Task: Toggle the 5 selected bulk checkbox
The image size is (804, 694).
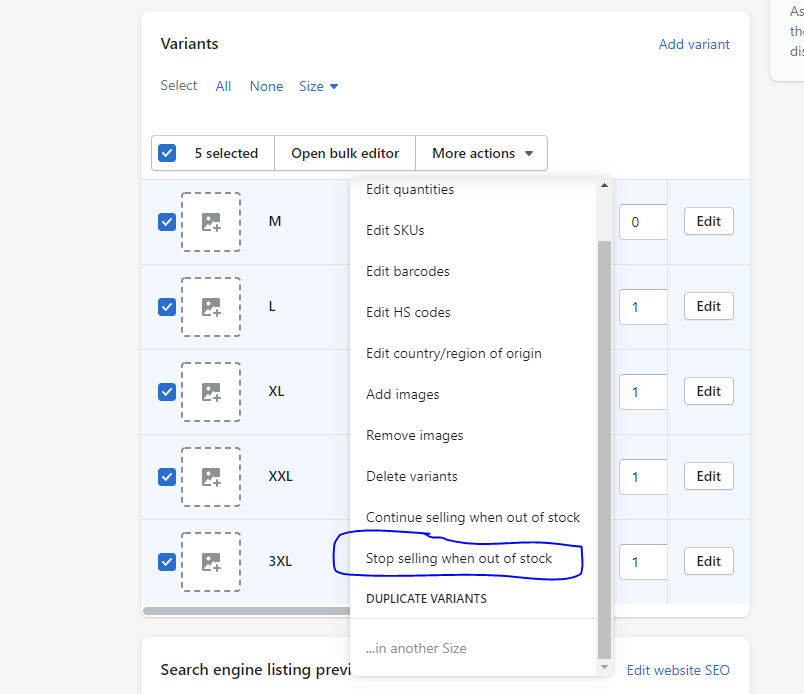Action: pos(167,153)
